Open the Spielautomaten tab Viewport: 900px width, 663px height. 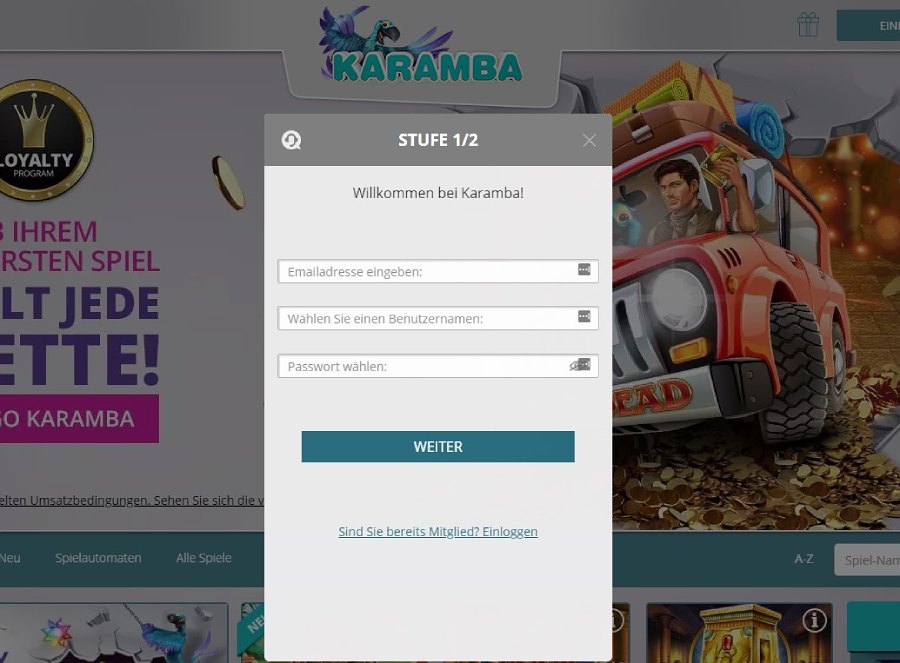[x=98, y=558]
